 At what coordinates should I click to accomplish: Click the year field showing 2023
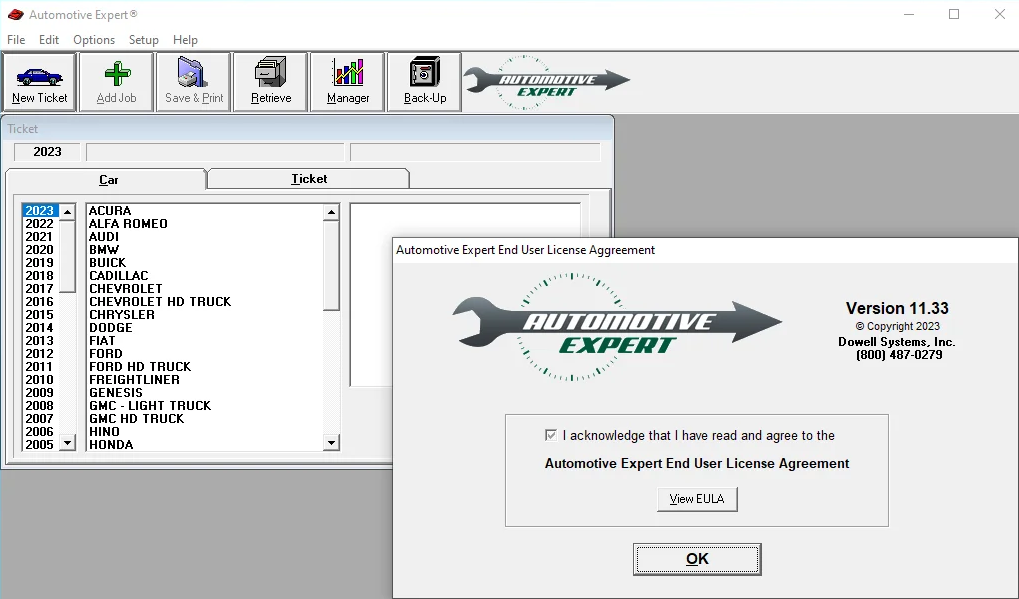click(47, 152)
